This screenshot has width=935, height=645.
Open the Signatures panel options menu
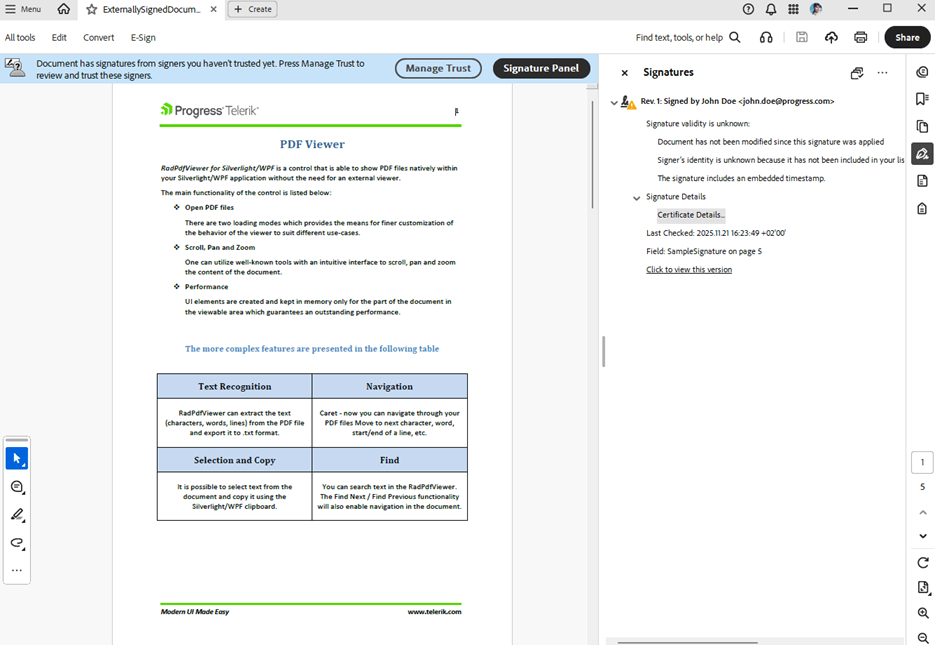(882, 72)
